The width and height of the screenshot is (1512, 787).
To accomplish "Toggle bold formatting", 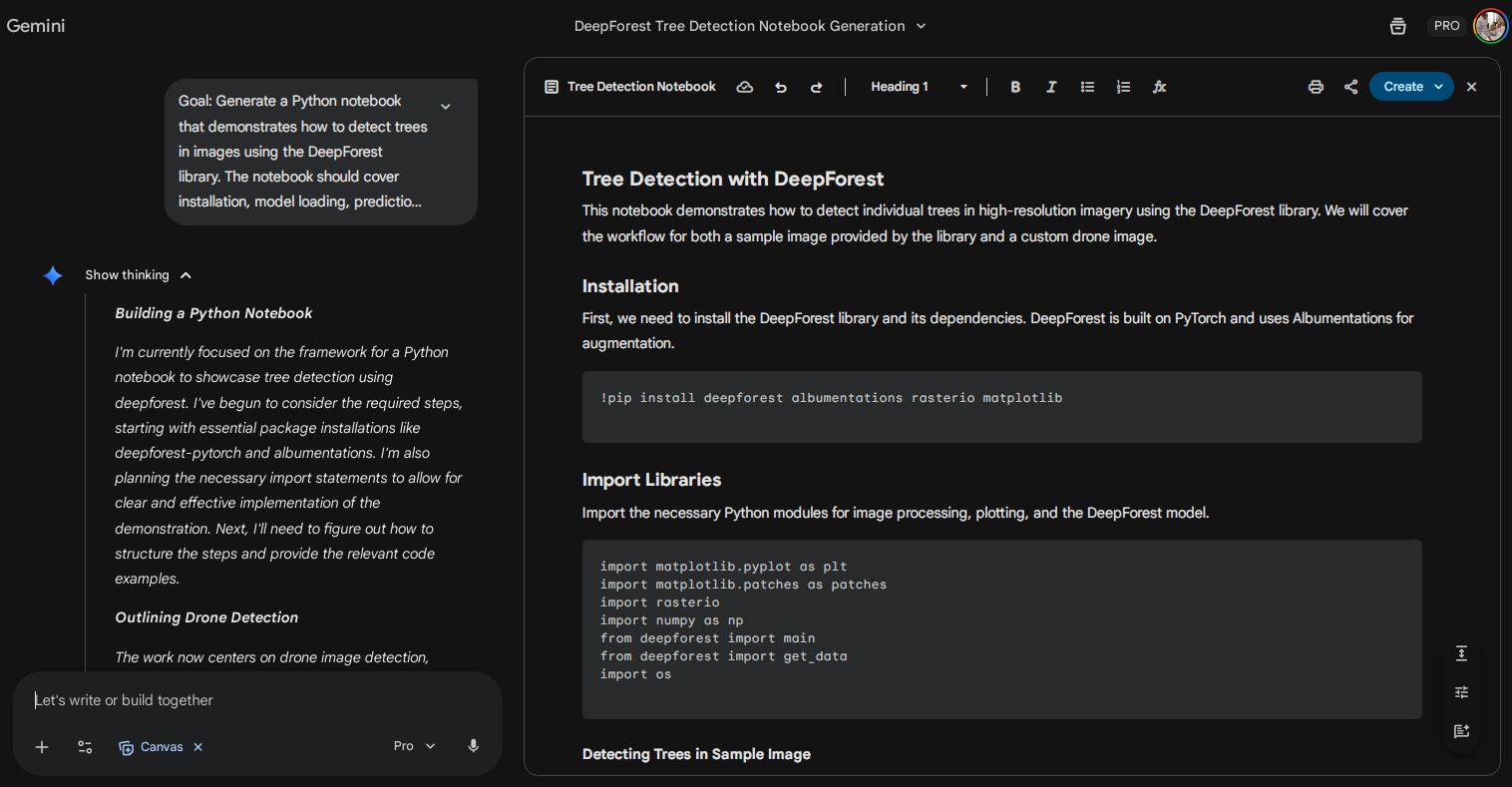I will (1015, 87).
